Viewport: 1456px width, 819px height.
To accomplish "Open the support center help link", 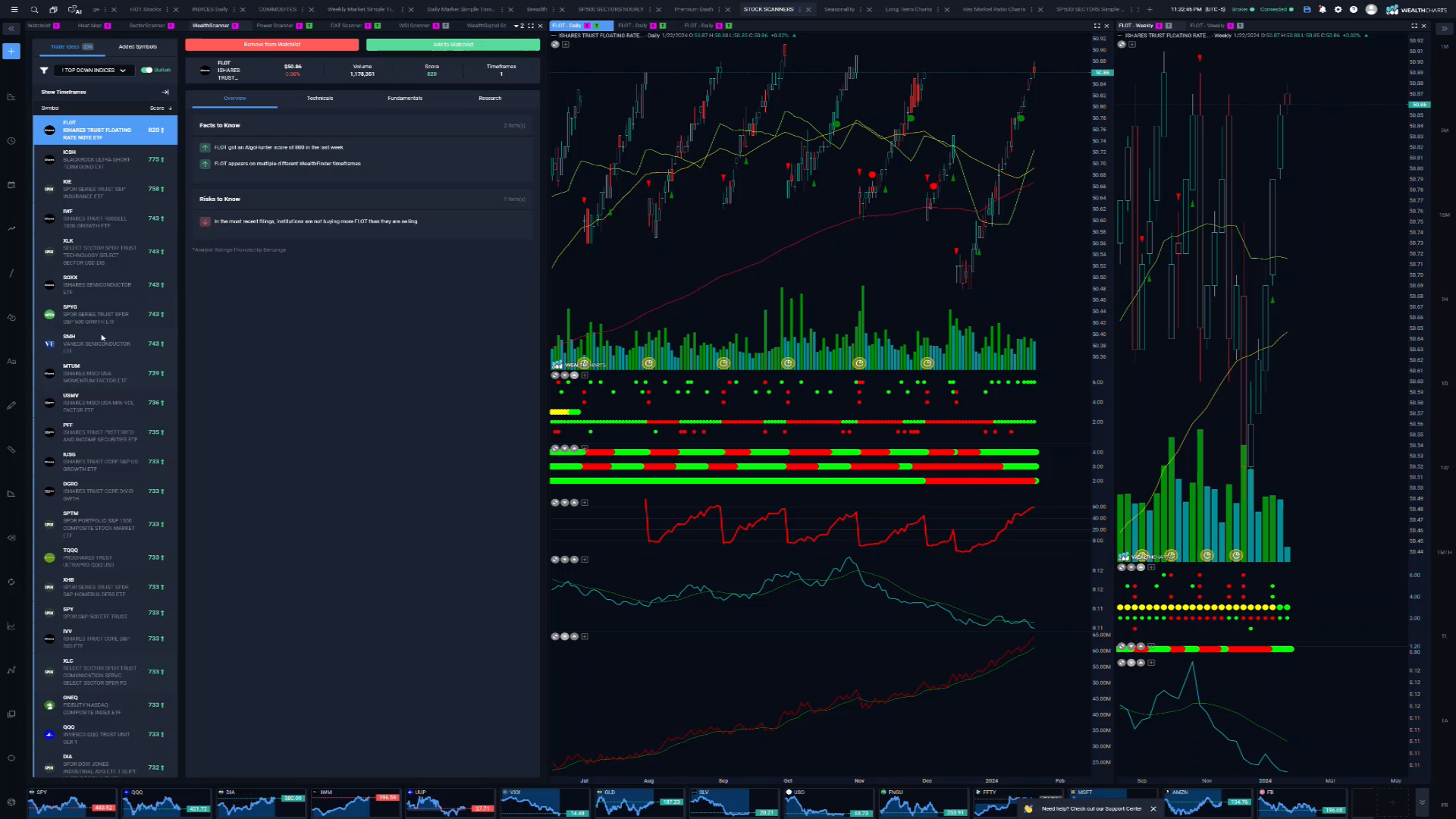I will click(x=1091, y=809).
